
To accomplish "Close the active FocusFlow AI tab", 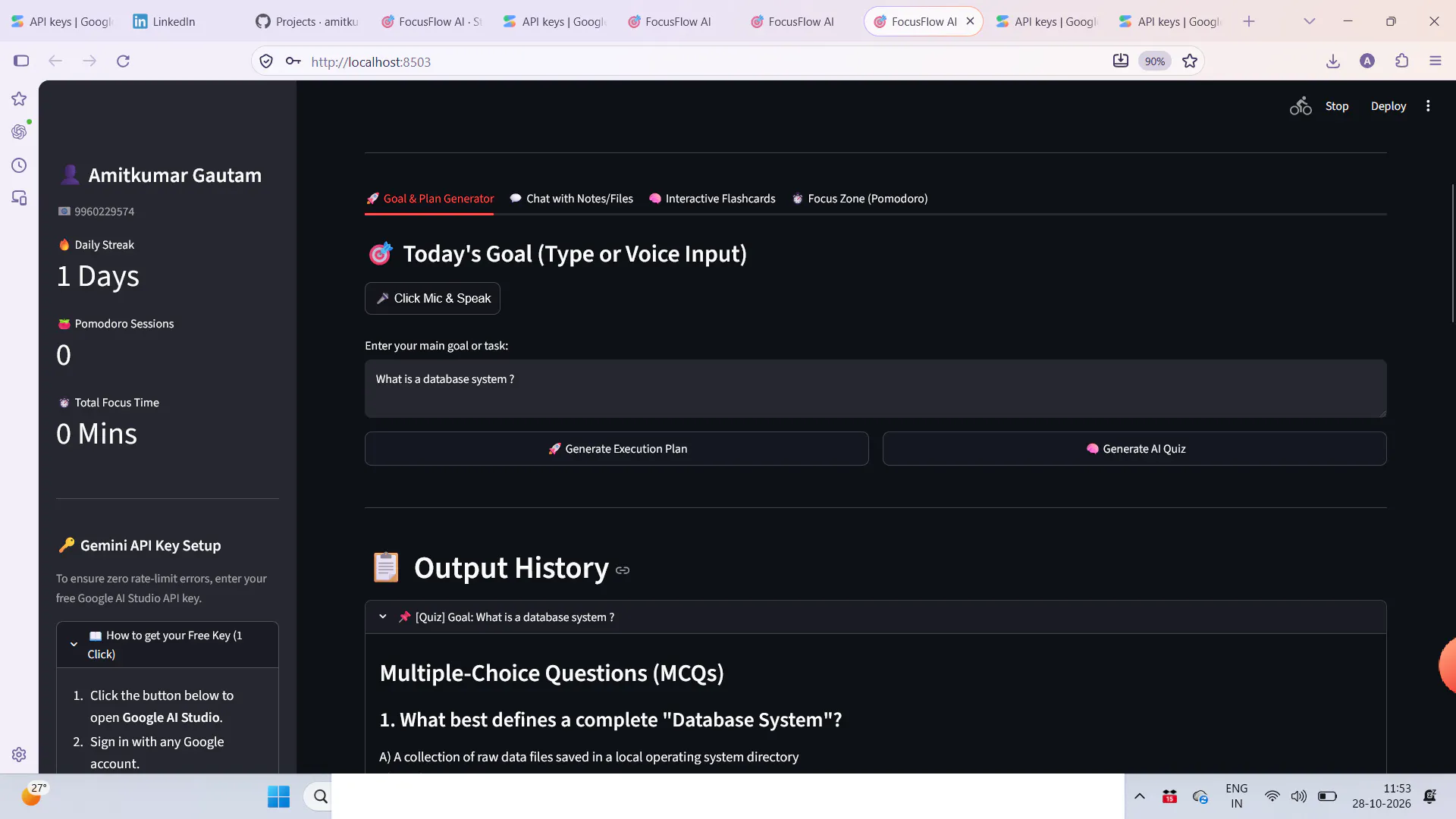I will [x=970, y=21].
